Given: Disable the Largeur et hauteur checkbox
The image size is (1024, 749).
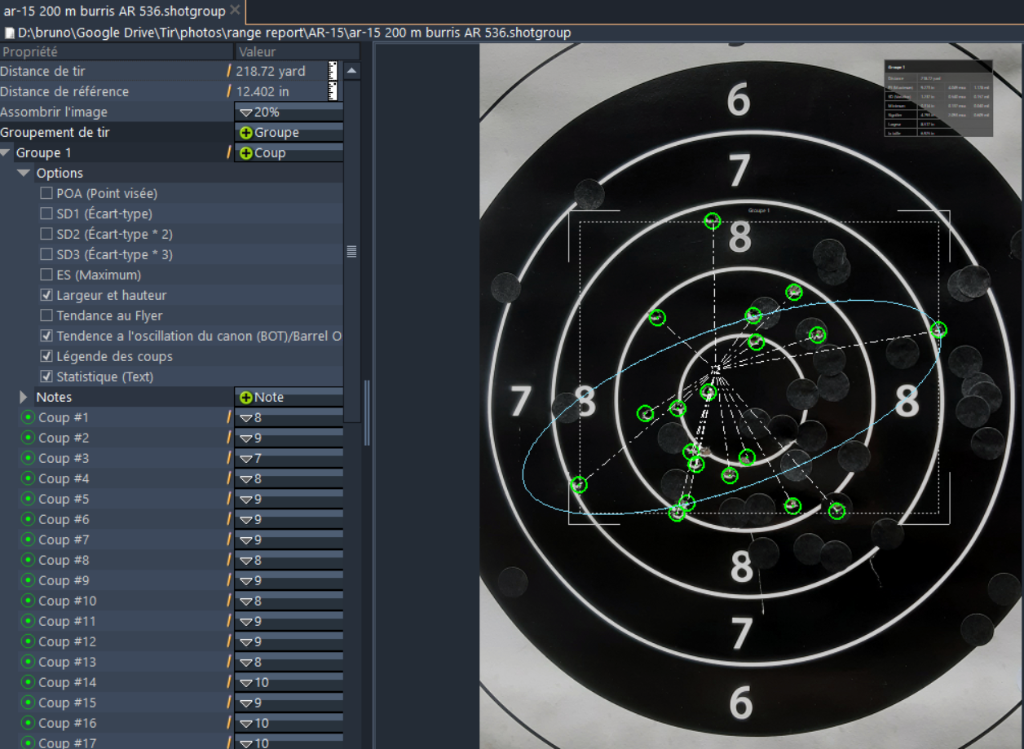Looking at the screenshot, I should coord(45,295).
